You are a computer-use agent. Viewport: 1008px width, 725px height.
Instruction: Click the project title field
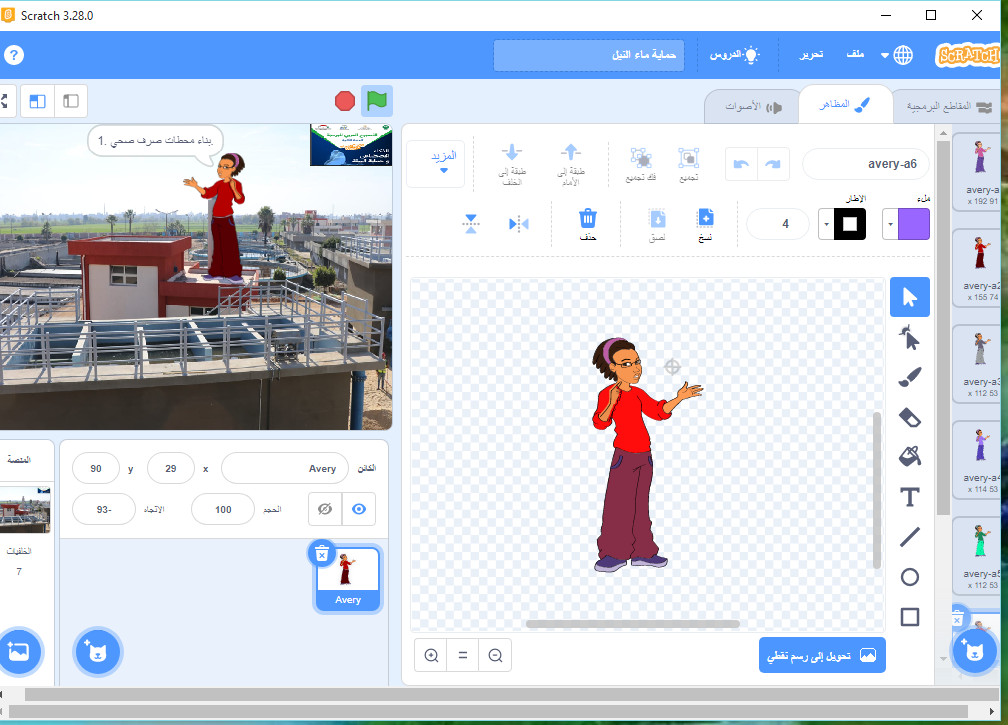point(589,55)
